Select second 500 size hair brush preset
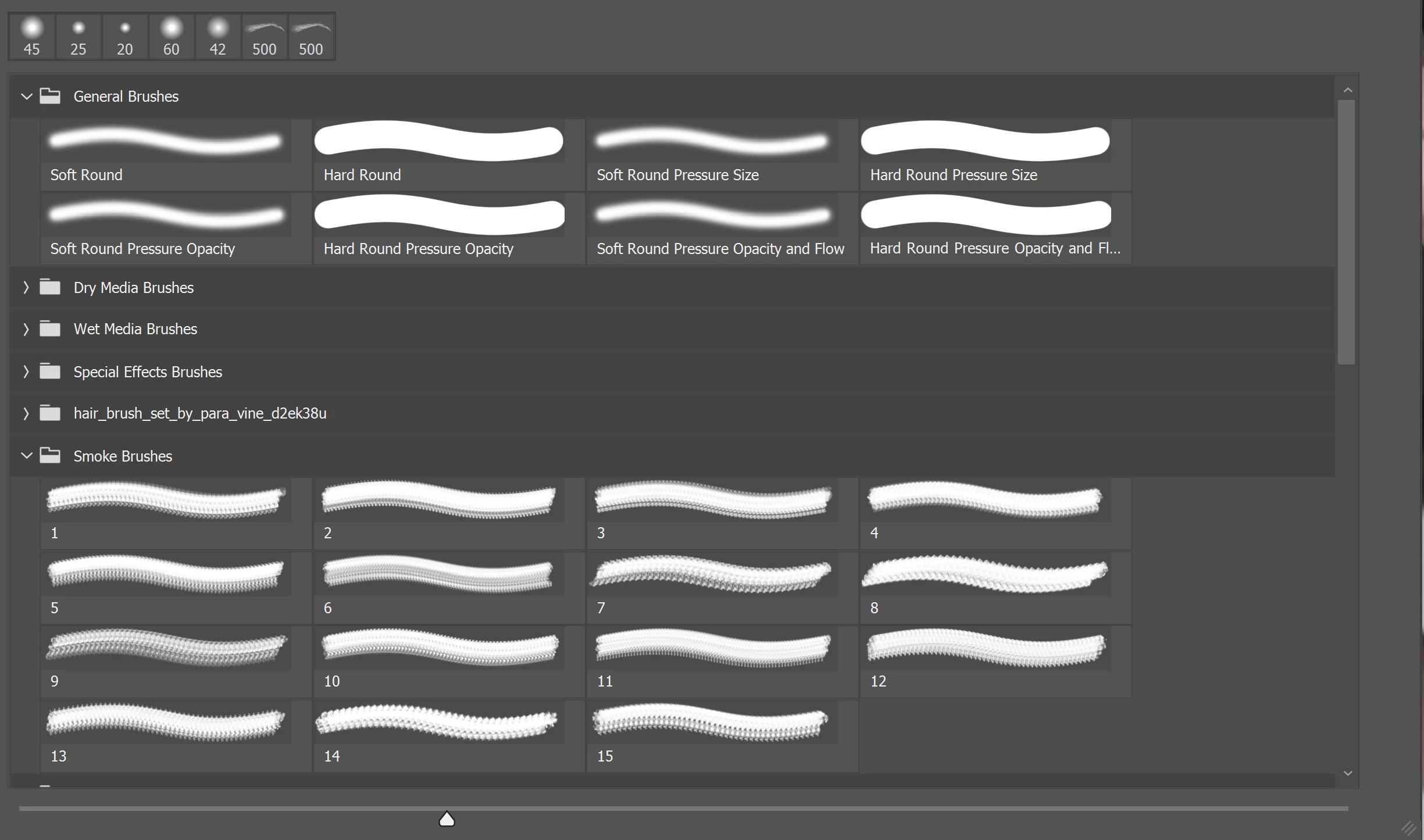The height and width of the screenshot is (840, 1424). coord(311,37)
